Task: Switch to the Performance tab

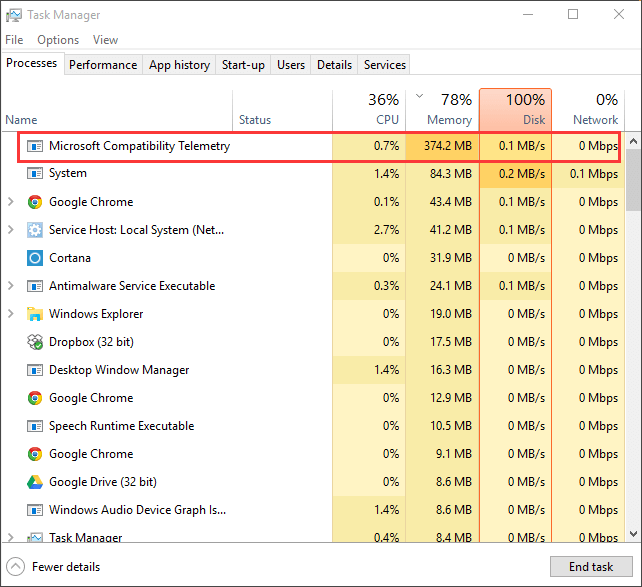Action: coord(103,65)
